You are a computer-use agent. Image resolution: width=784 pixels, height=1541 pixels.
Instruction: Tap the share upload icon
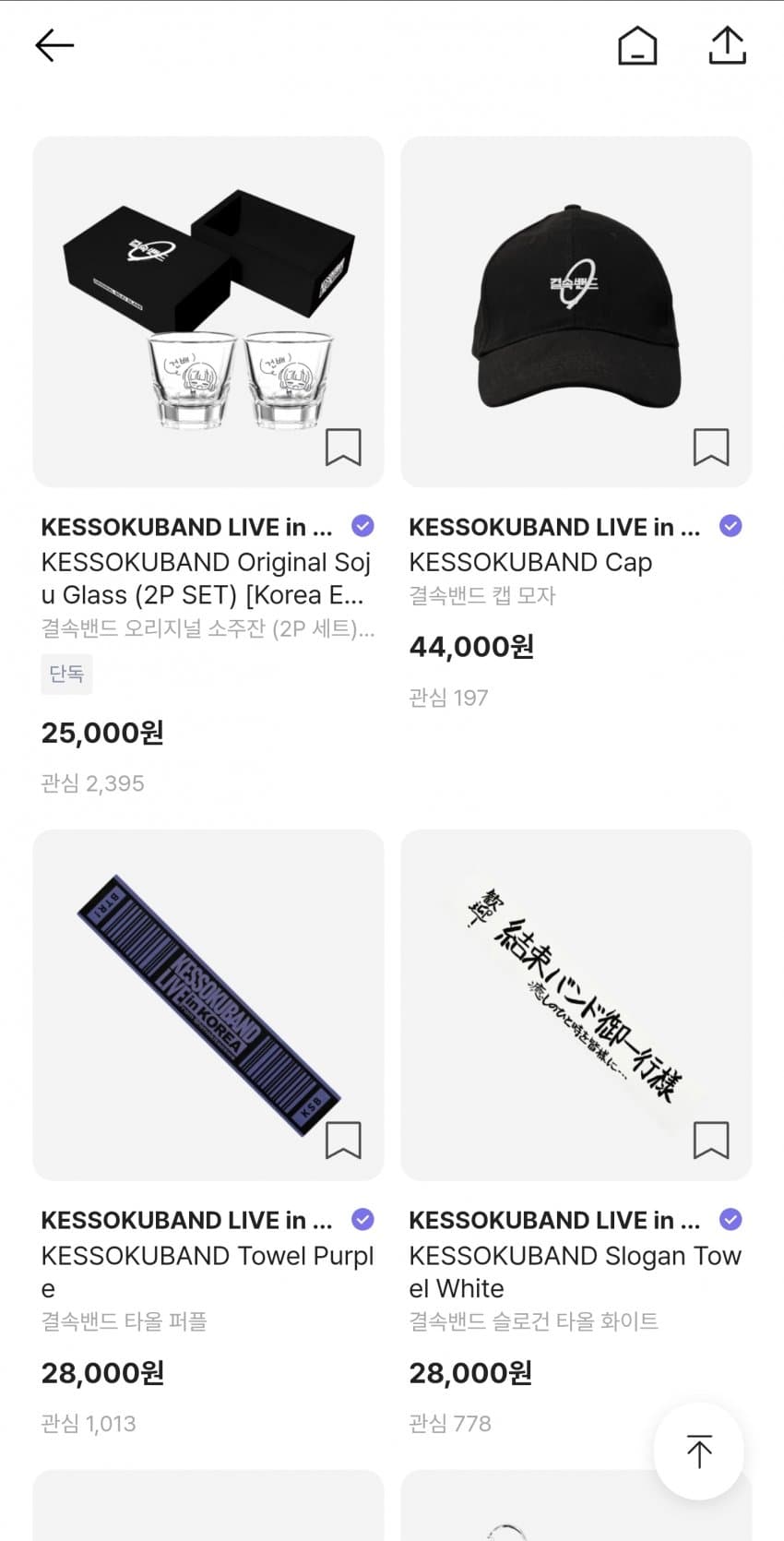(x=727, y=45)
